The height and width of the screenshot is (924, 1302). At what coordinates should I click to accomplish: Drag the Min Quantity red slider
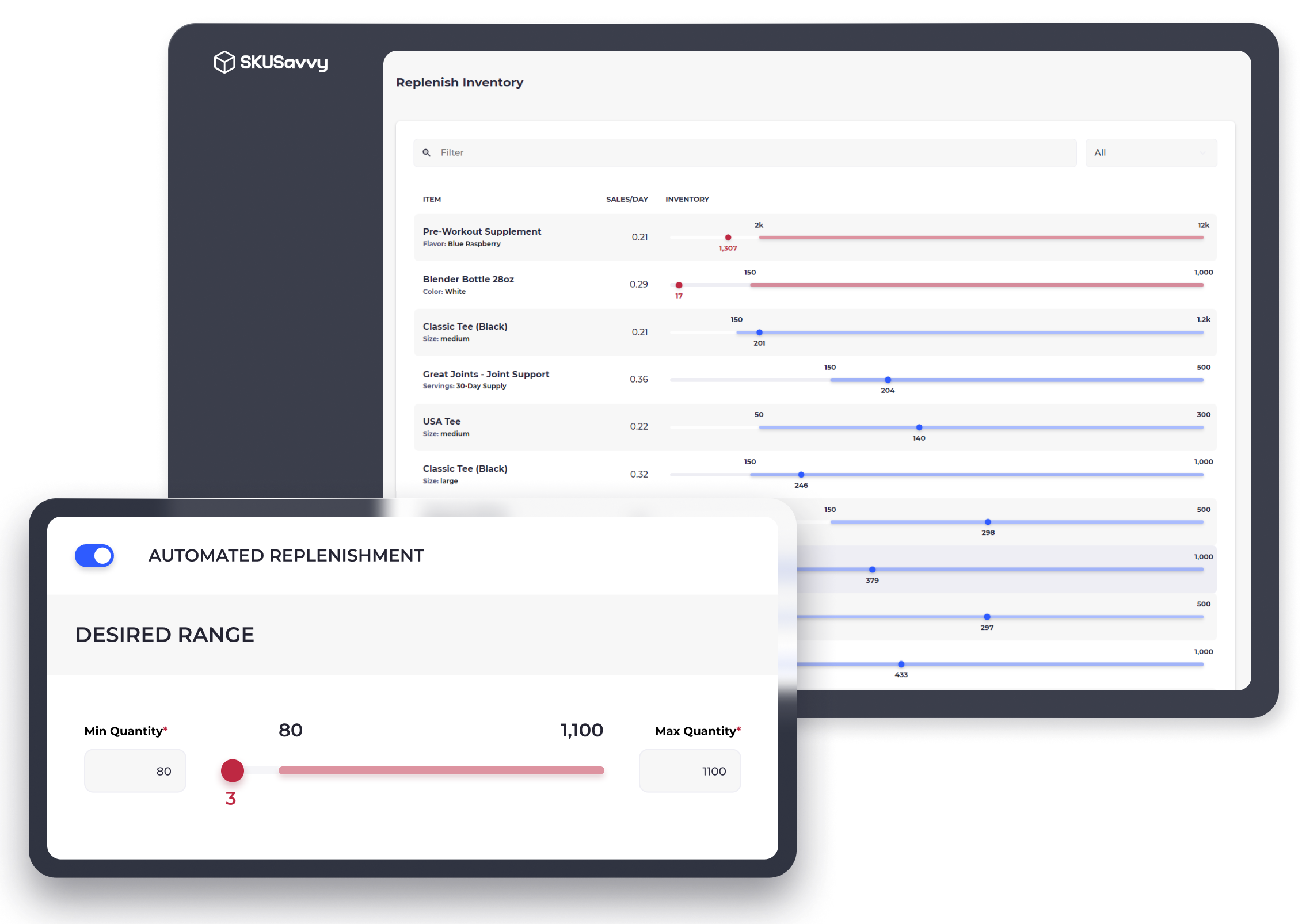click(231, 769)
